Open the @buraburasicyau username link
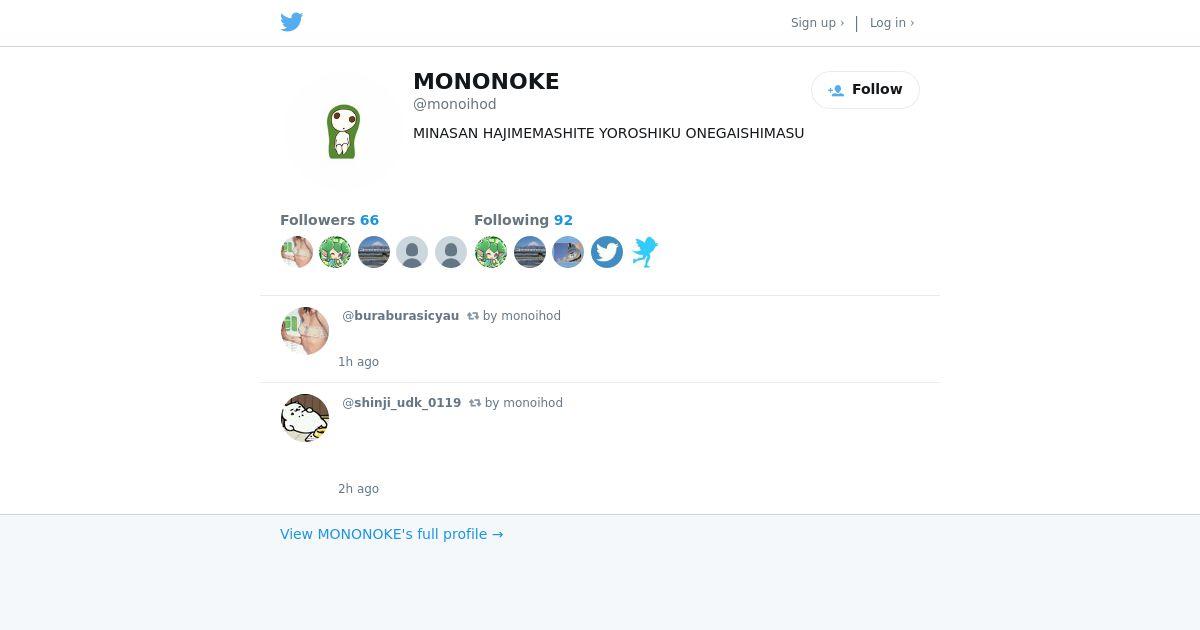Viewport: 1200px width, 630px height. point(400,316)
